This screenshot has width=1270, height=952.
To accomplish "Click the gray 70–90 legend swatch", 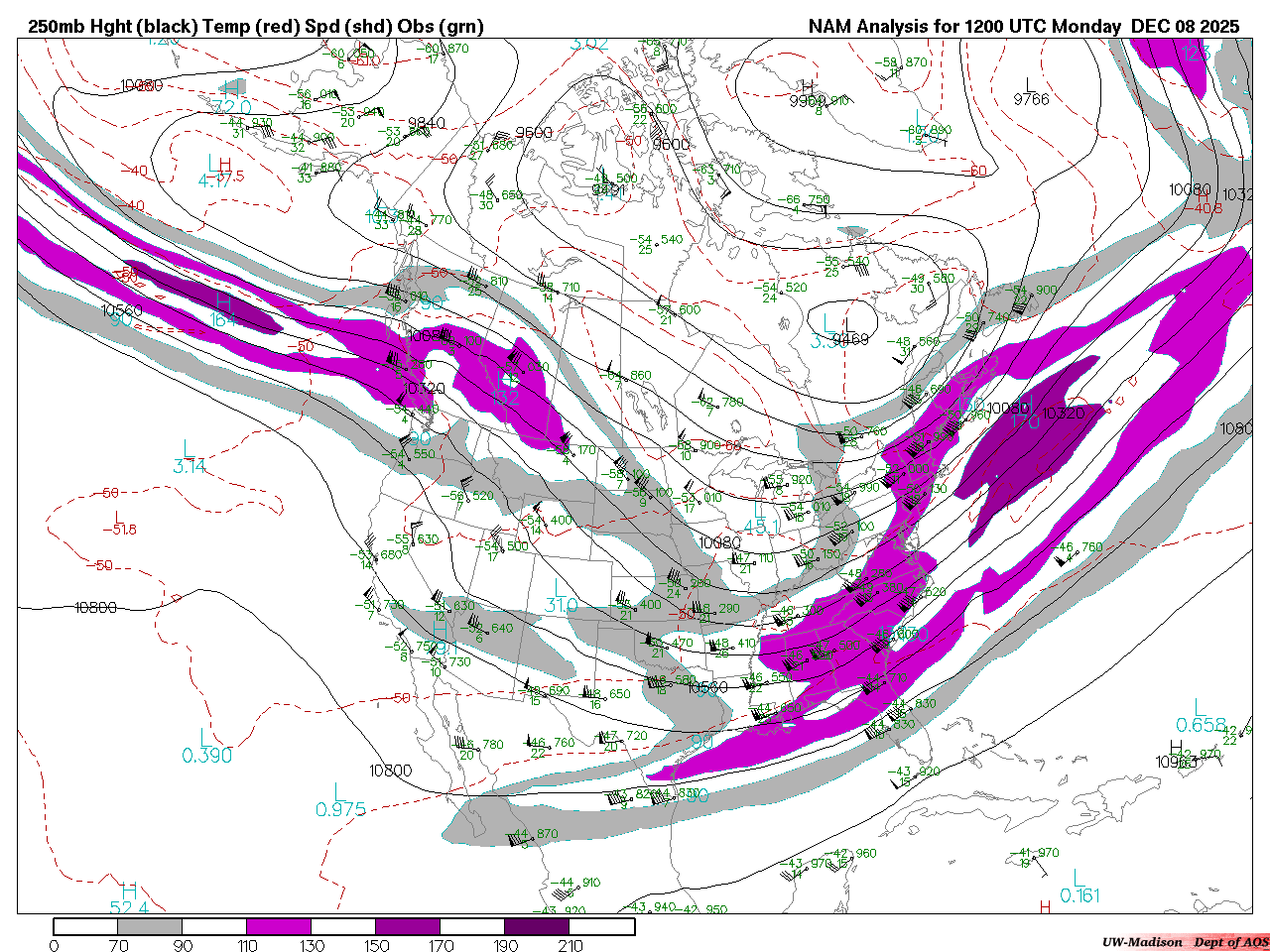I will [x=151, y=927].
